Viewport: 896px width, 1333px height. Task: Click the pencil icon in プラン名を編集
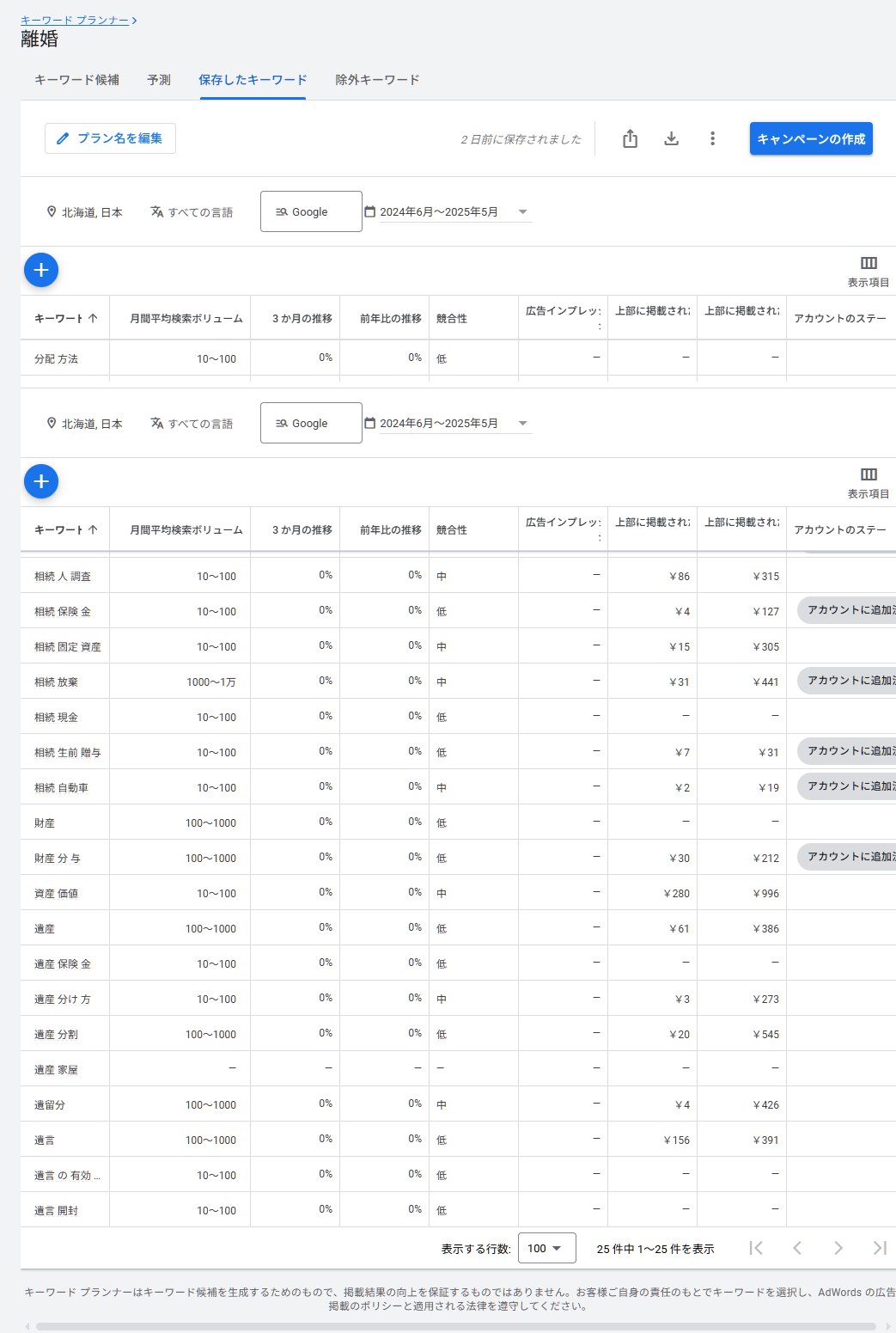(x=63, y=138)
